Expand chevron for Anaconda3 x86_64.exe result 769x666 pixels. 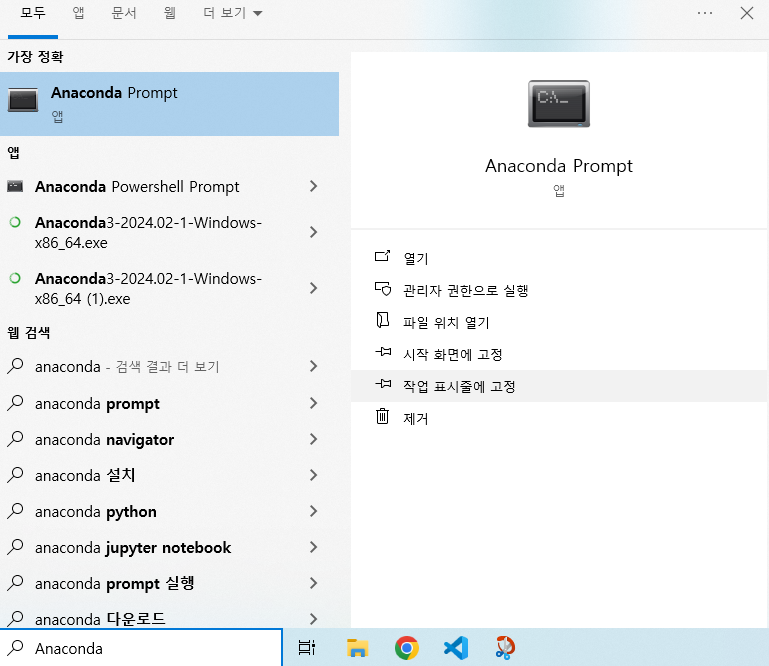click(313, 232)
